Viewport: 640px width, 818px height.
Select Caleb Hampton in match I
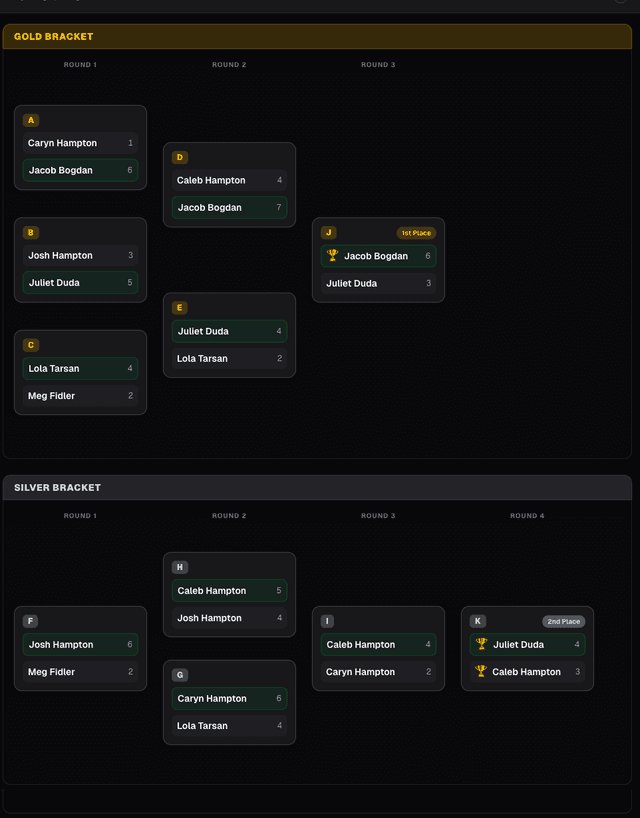[378, 645]
